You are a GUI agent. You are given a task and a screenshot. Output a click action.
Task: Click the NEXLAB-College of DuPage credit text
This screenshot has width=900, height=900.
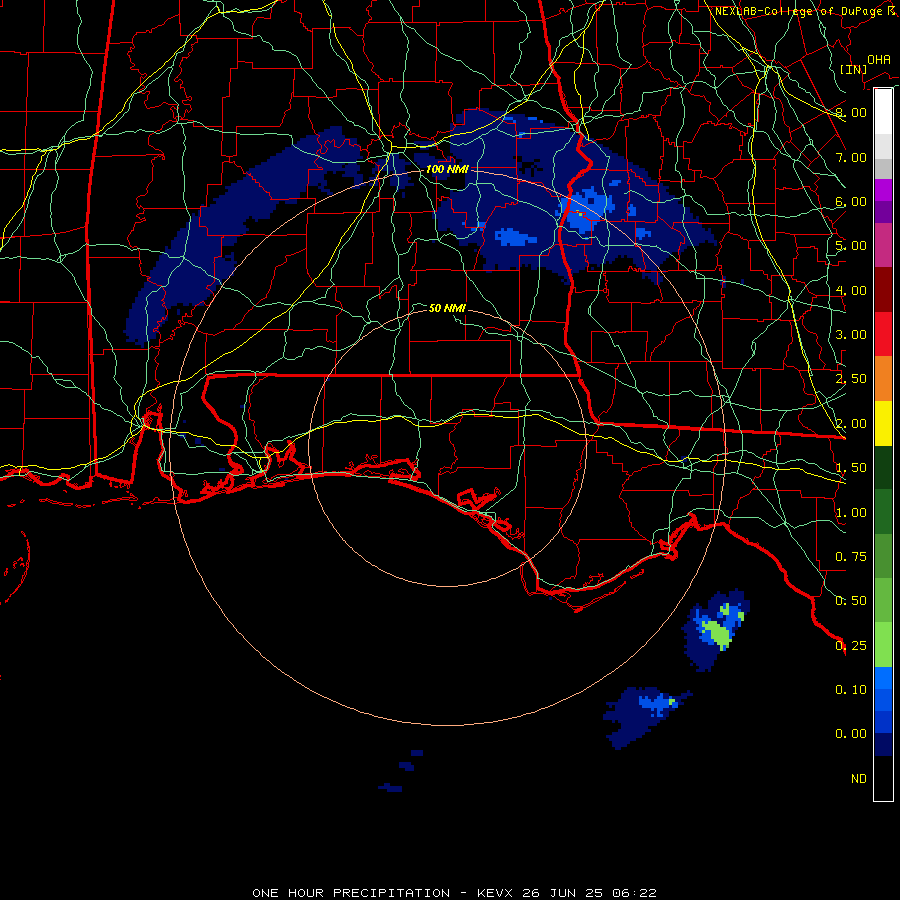(x=805, y=11)
